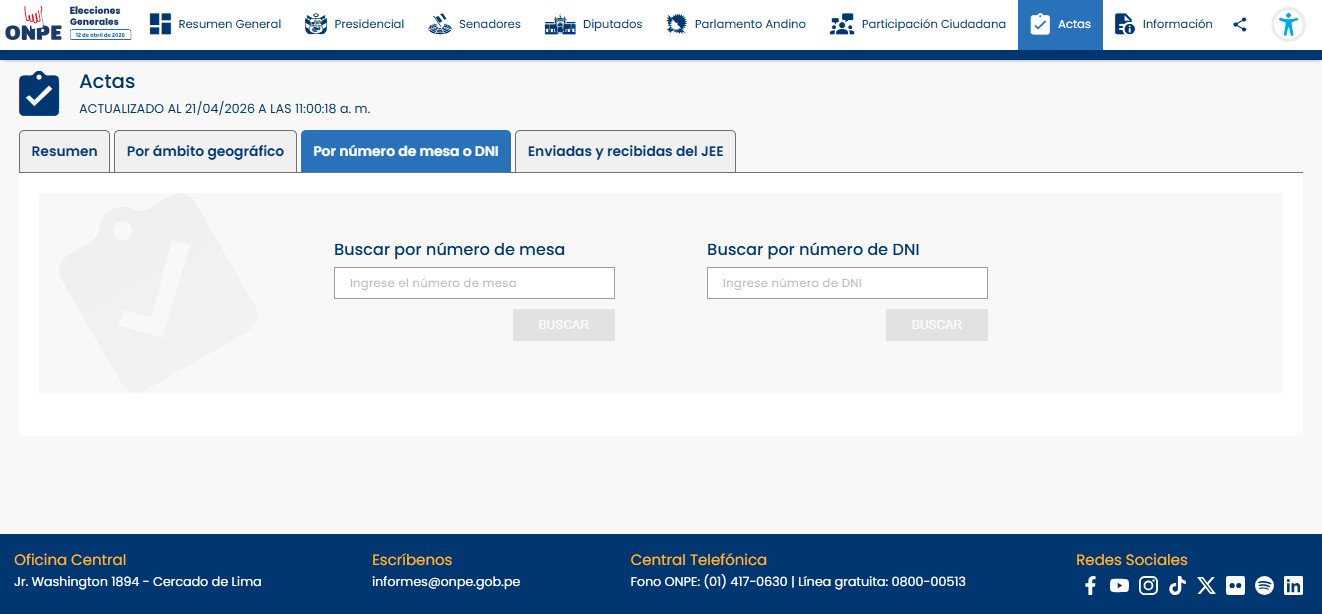Visit the Instagram icon link
Screen dimensions: 1322x614
click(x=1148, y=586)
